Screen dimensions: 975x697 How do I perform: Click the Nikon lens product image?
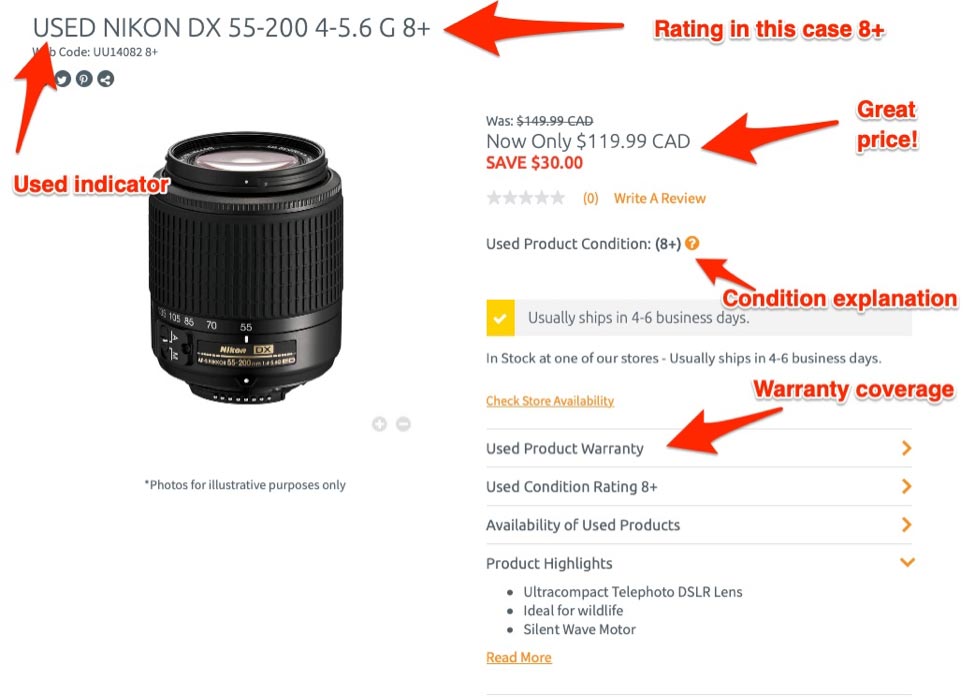click(245, 270)
